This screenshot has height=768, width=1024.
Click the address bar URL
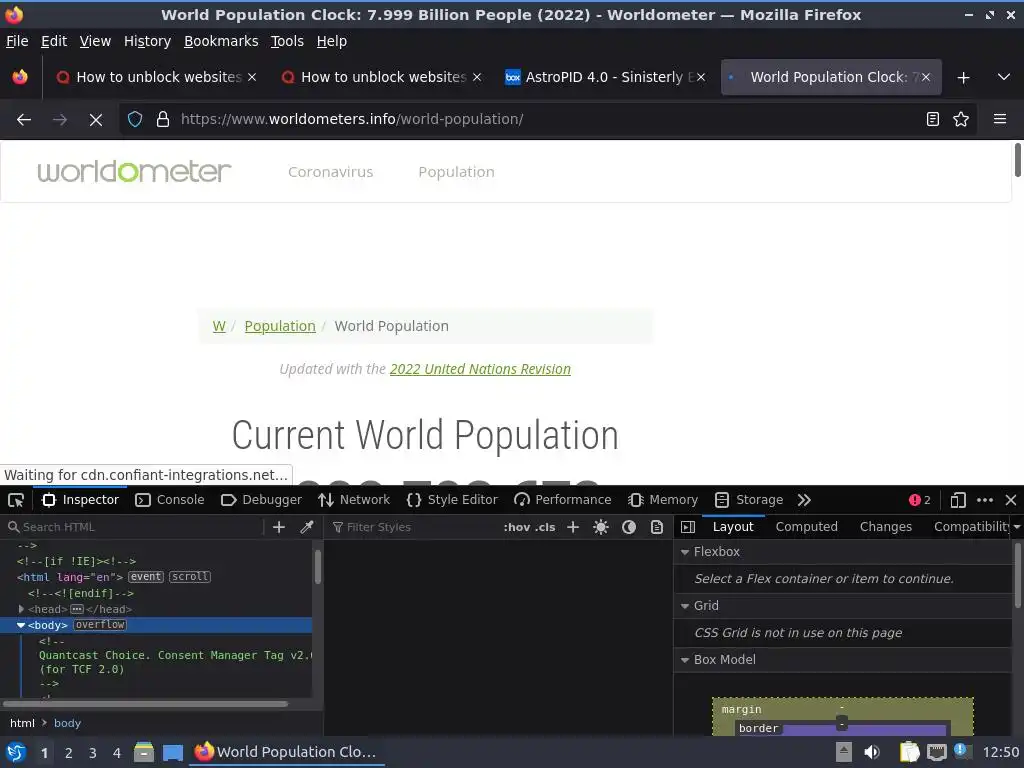pos(352,120)
